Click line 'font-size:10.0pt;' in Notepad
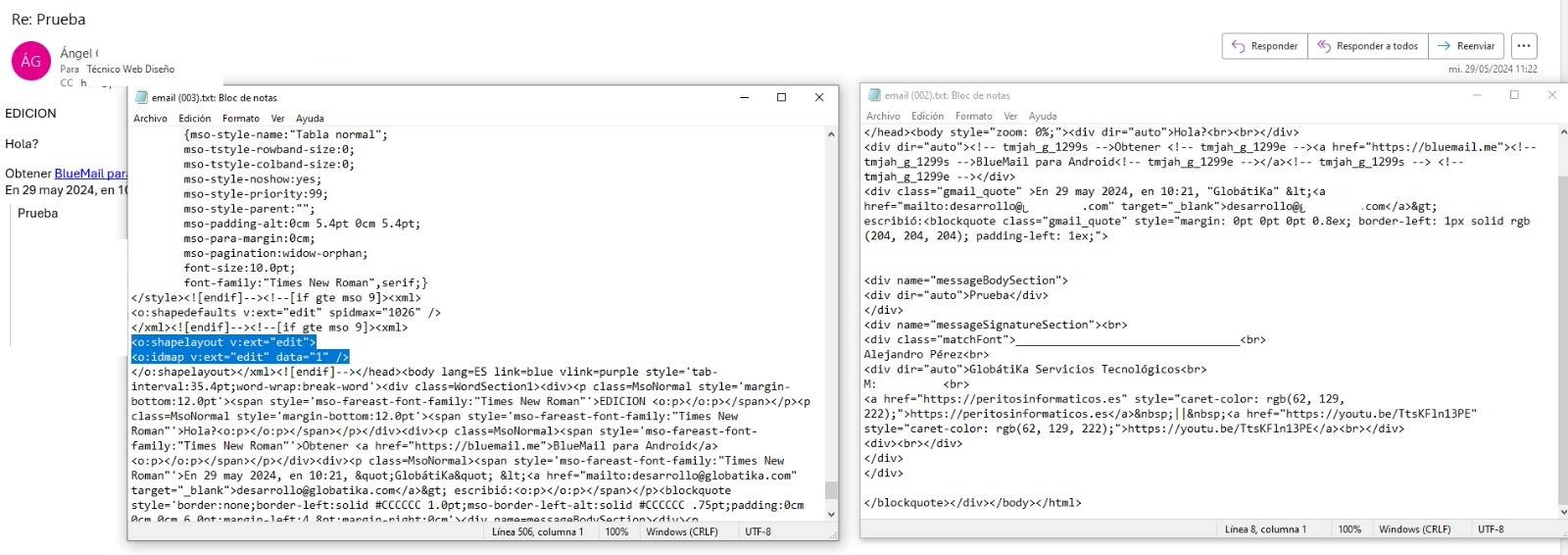 [x=239, y=268]
